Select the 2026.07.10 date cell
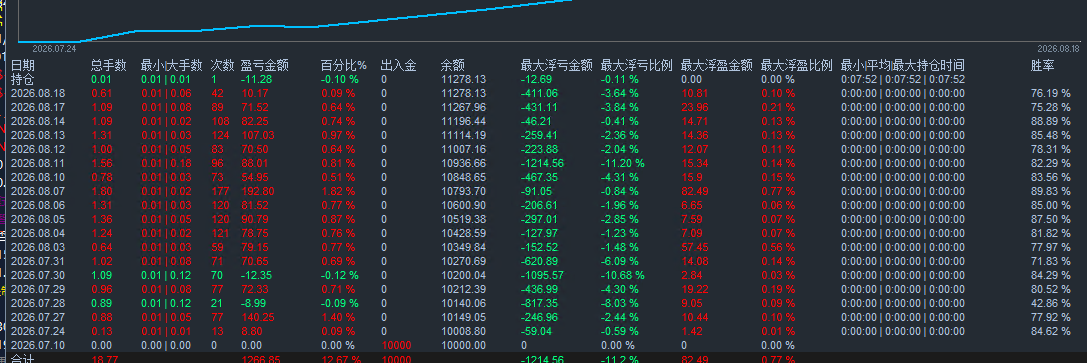 click(39, 345)
